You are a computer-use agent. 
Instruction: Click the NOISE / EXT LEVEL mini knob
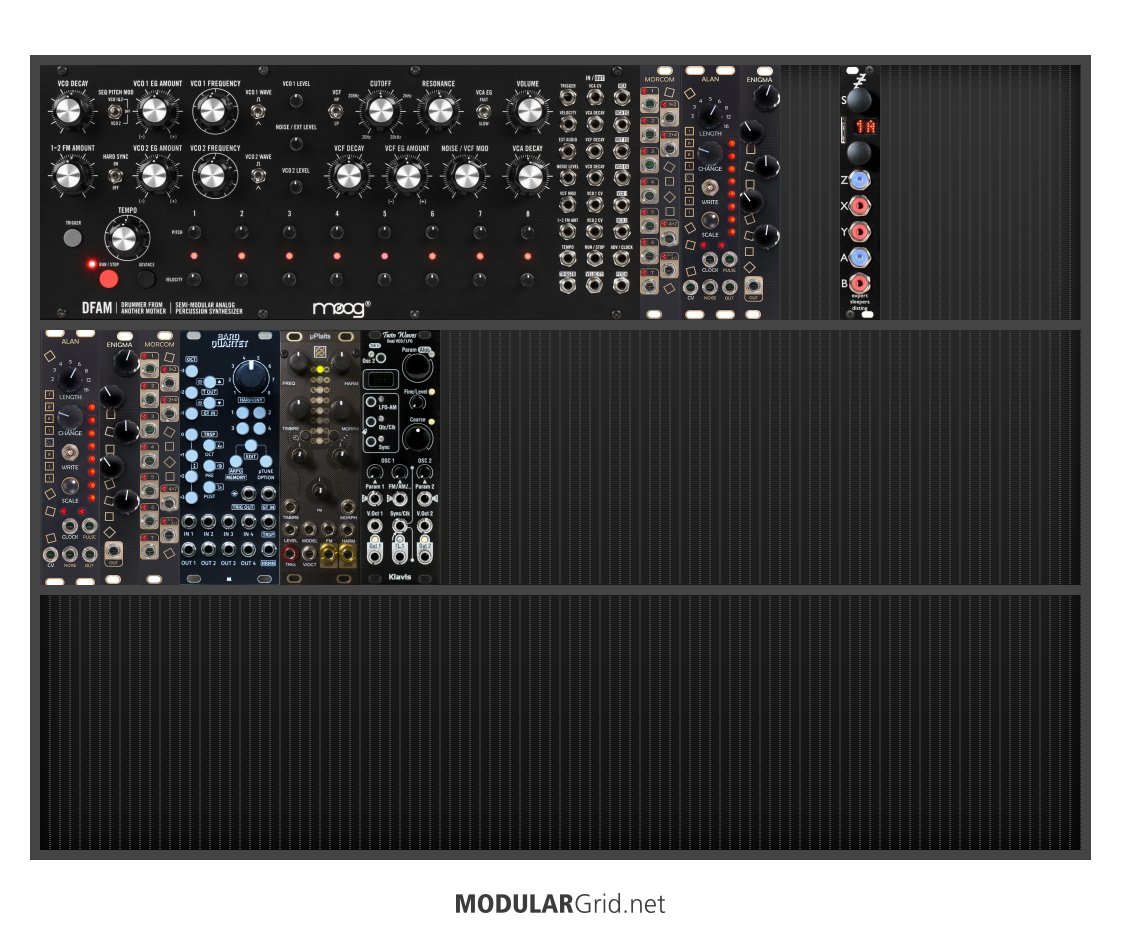[x=296, y=144]
